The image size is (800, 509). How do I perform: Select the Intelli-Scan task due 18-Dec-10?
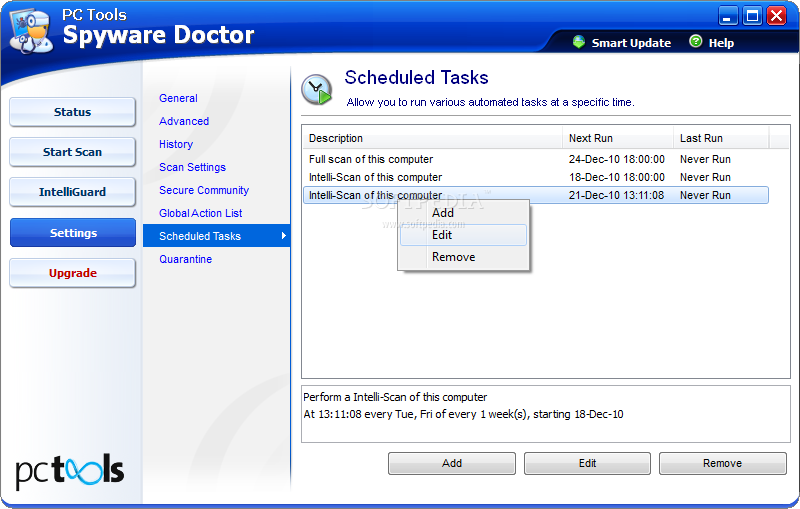pyautogui.click(x=536, y=177)
